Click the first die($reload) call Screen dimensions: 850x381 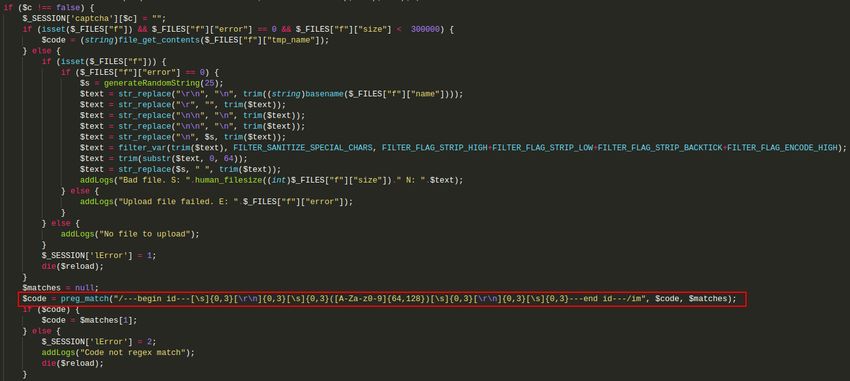(72, 266)
